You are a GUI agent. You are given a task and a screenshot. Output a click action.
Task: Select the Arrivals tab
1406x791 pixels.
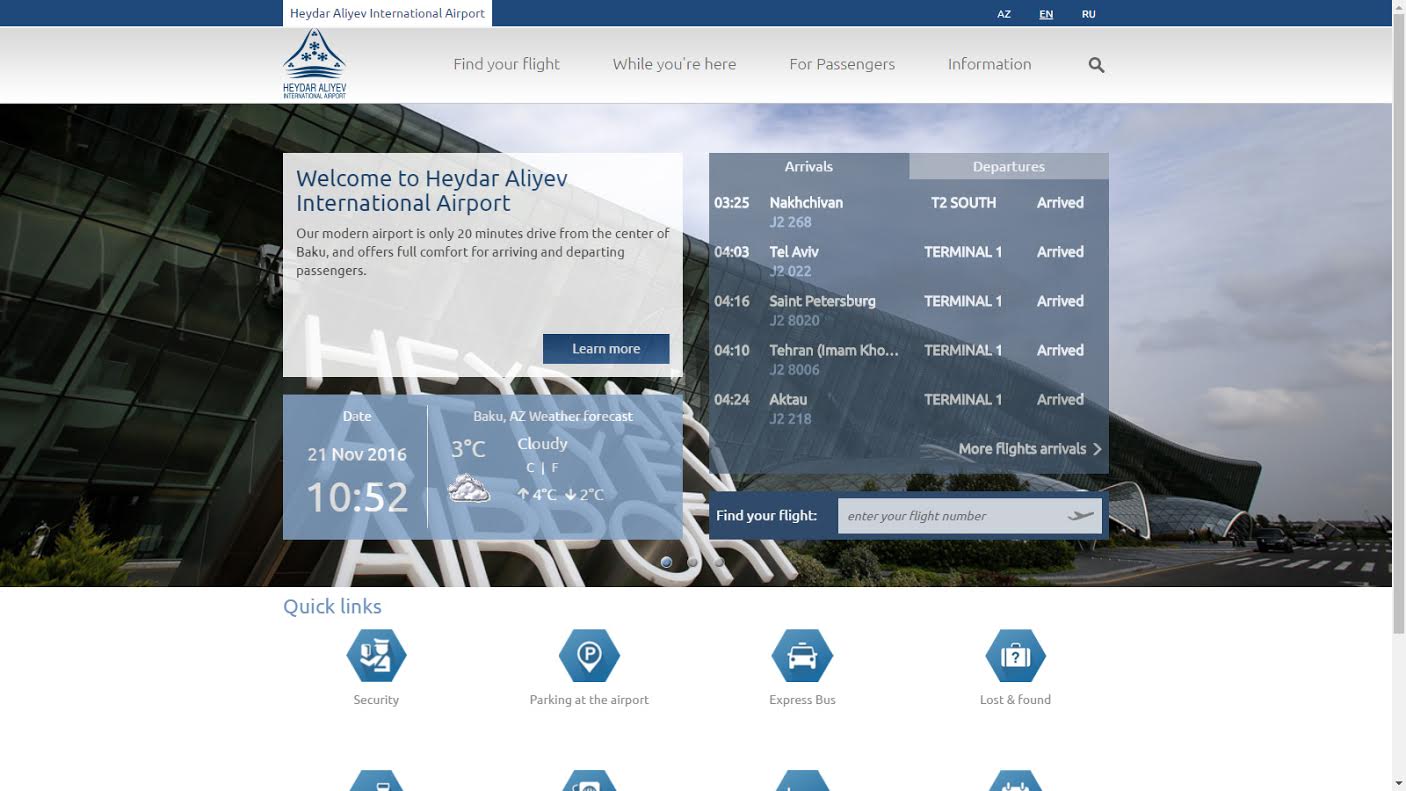tap(808, 167)
